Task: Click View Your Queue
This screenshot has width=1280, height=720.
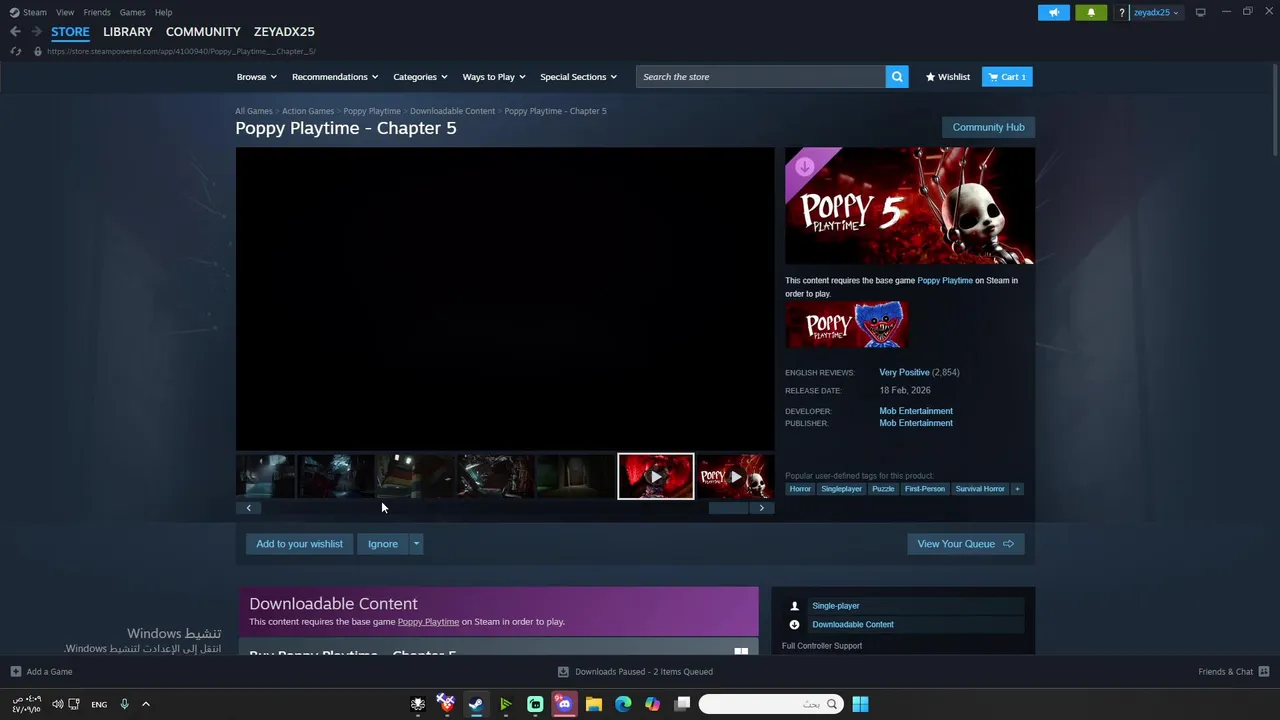Action: 965,544
